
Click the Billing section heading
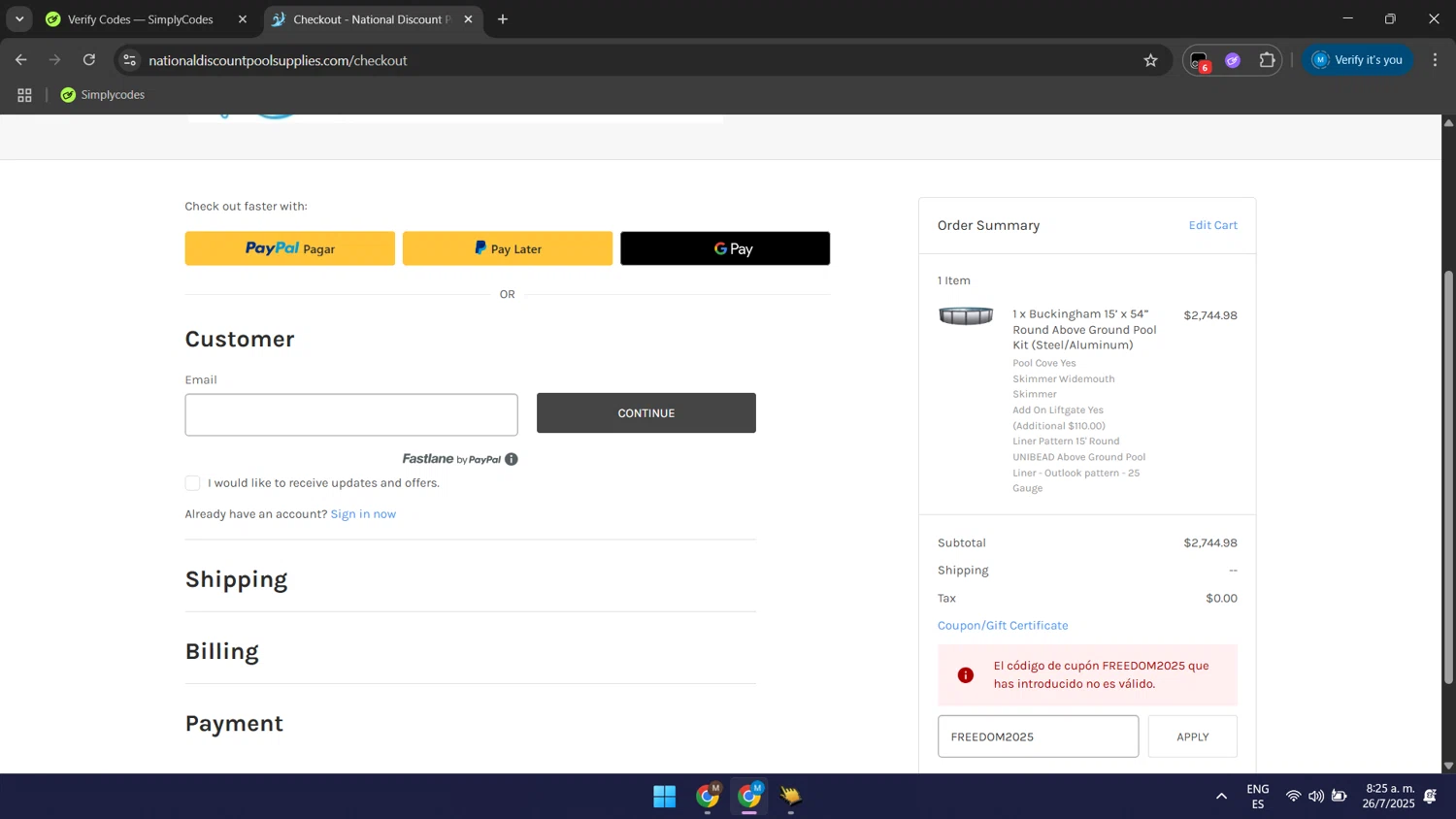222,651
